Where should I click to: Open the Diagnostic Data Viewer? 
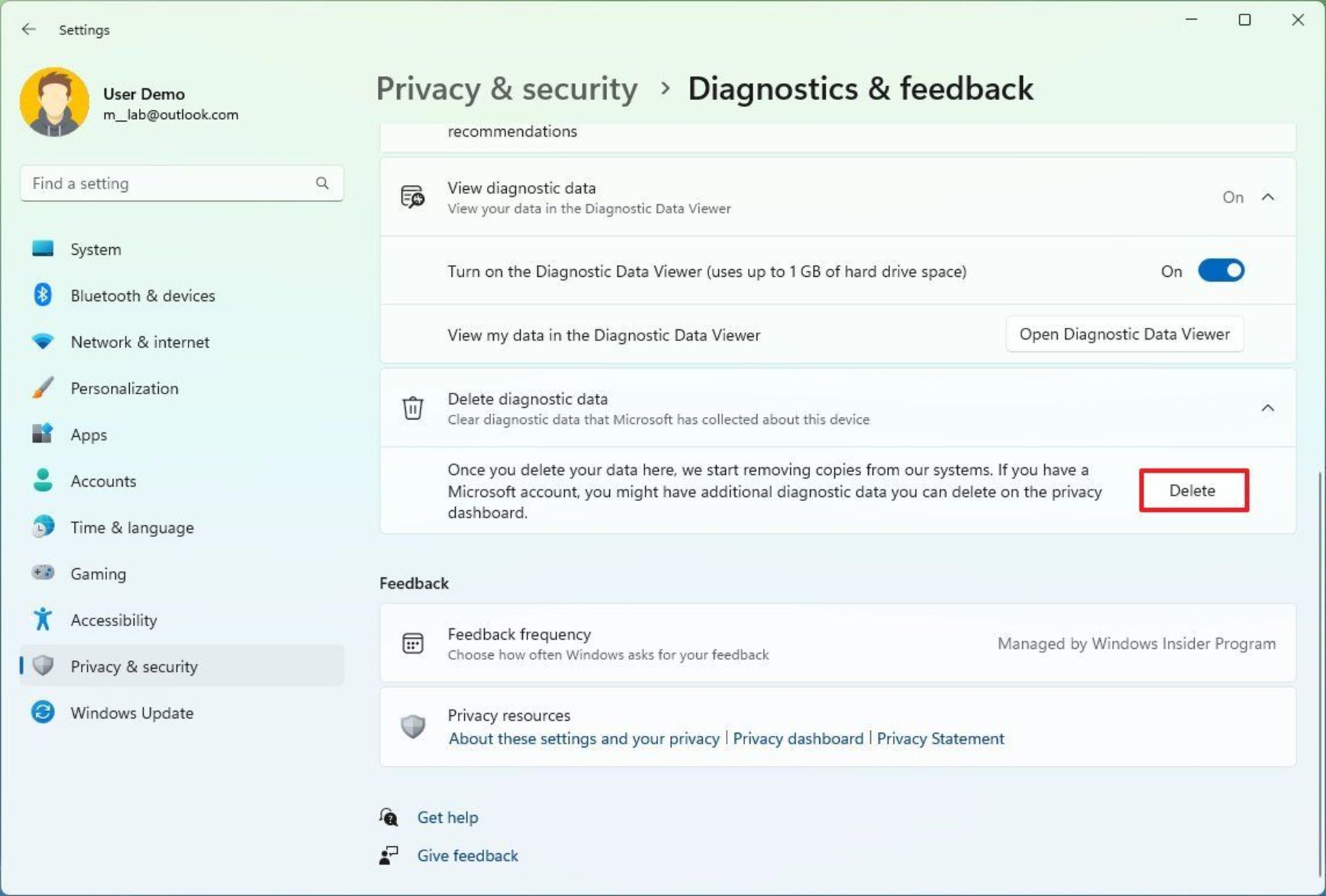pyautogui.click(x=1125, y=334)
